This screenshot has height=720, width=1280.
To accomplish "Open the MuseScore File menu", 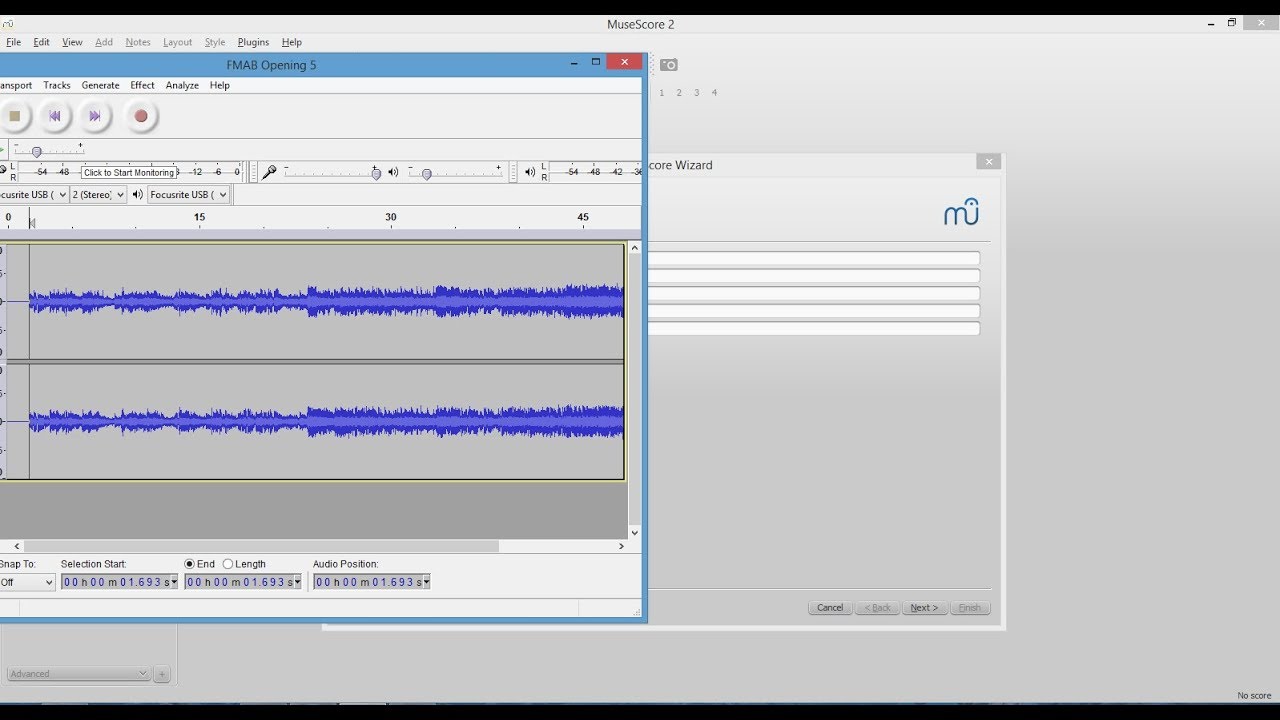I will (13, 42).
